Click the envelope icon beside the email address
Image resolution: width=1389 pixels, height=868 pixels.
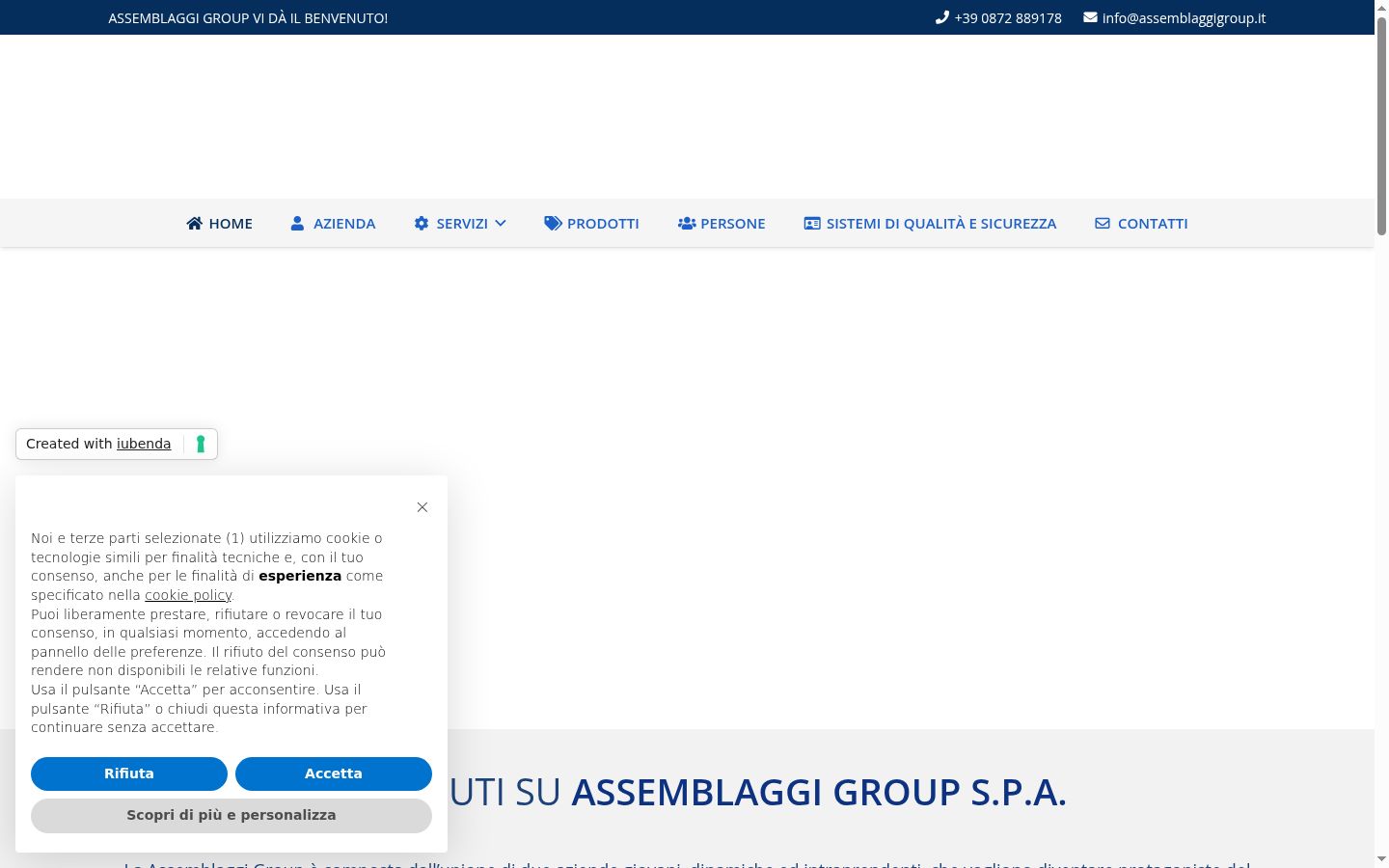point(1090,17)
